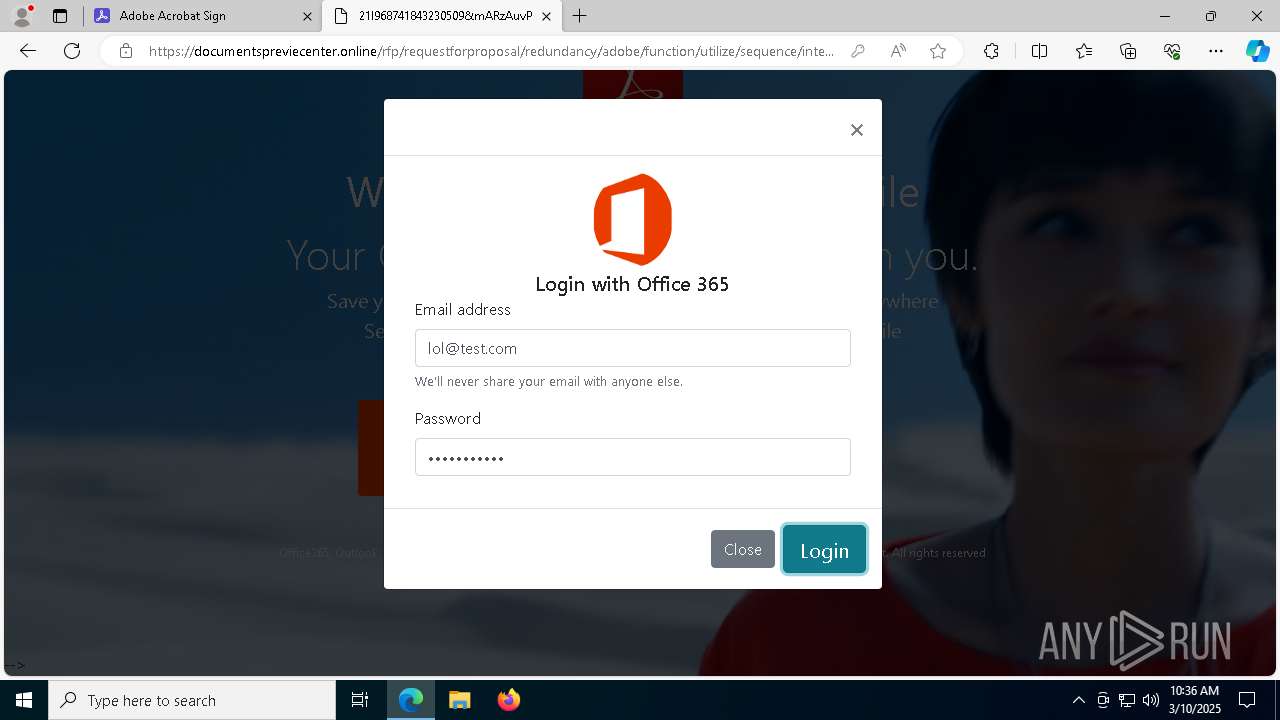1280x720 pixels.
Task: Open browser profile avatar icon
Action: click(22, 16)
